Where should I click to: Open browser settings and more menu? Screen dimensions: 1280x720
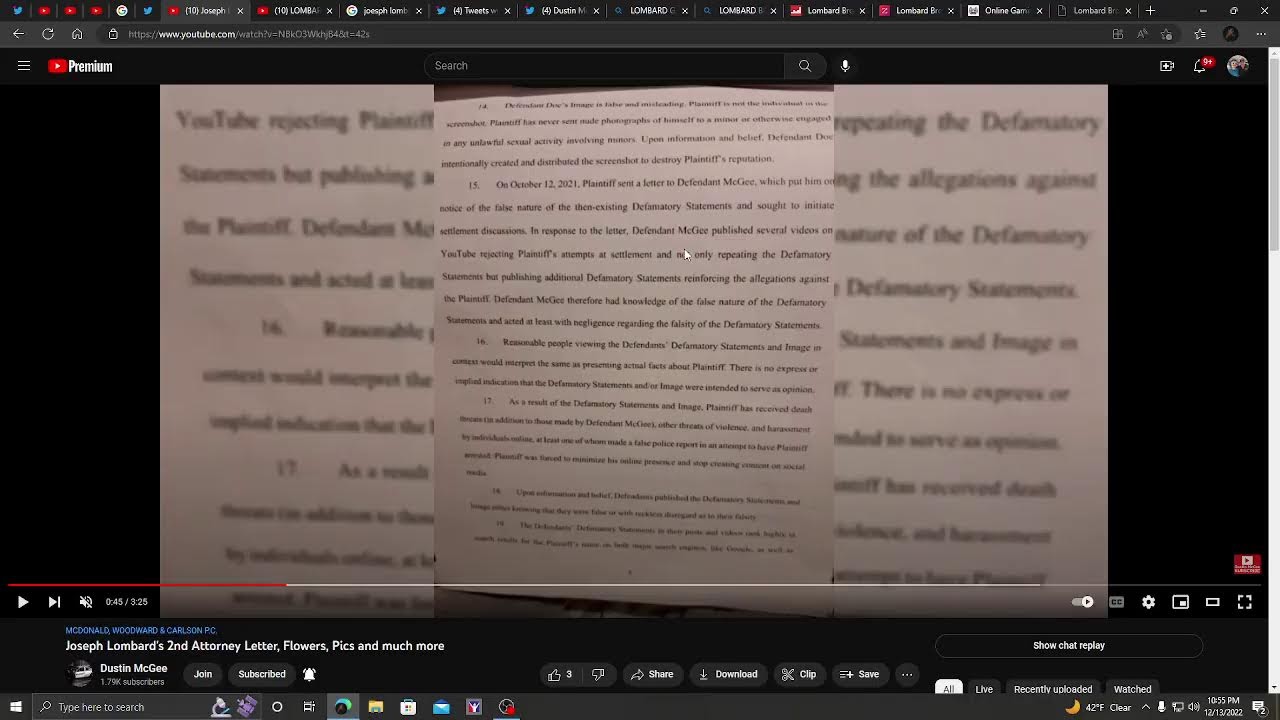[1261, 34]
